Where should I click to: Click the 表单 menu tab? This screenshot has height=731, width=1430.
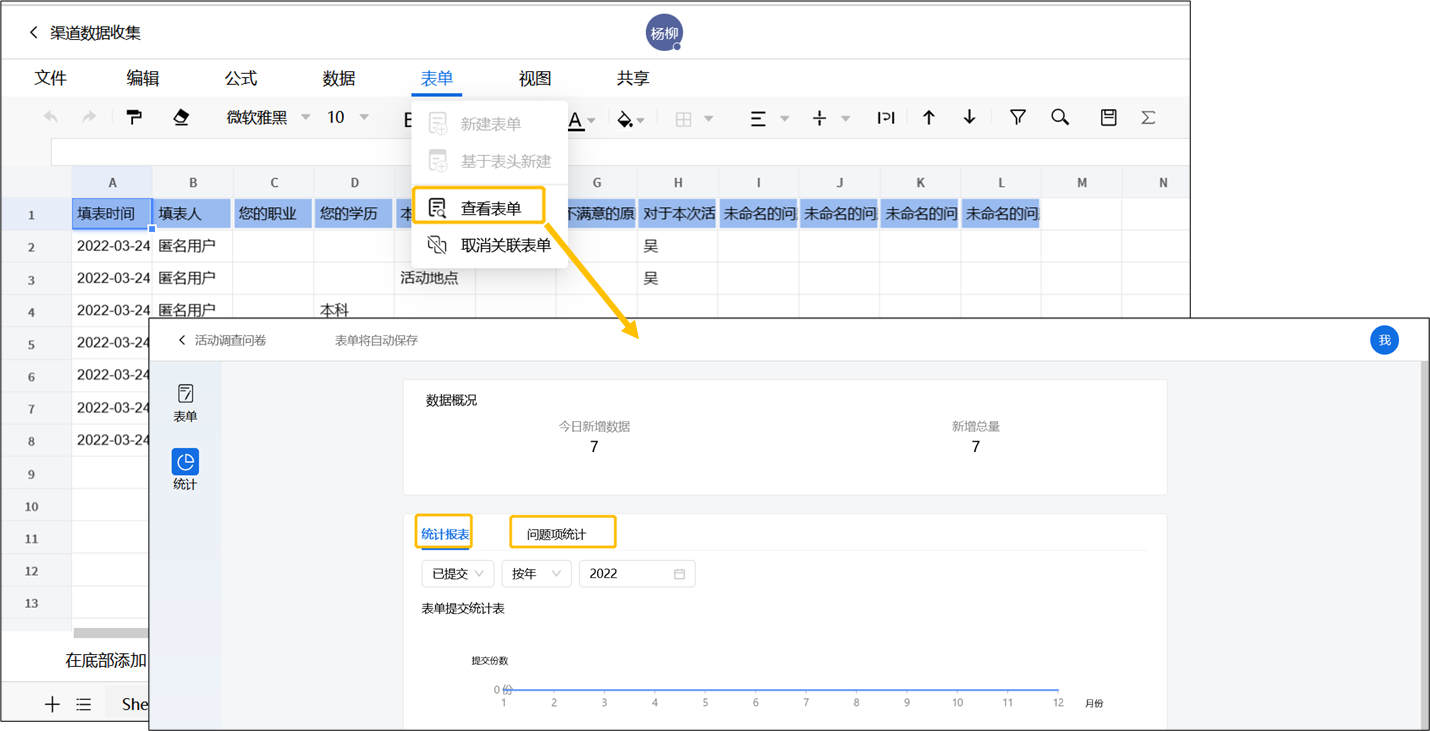[x=437, y=78]
